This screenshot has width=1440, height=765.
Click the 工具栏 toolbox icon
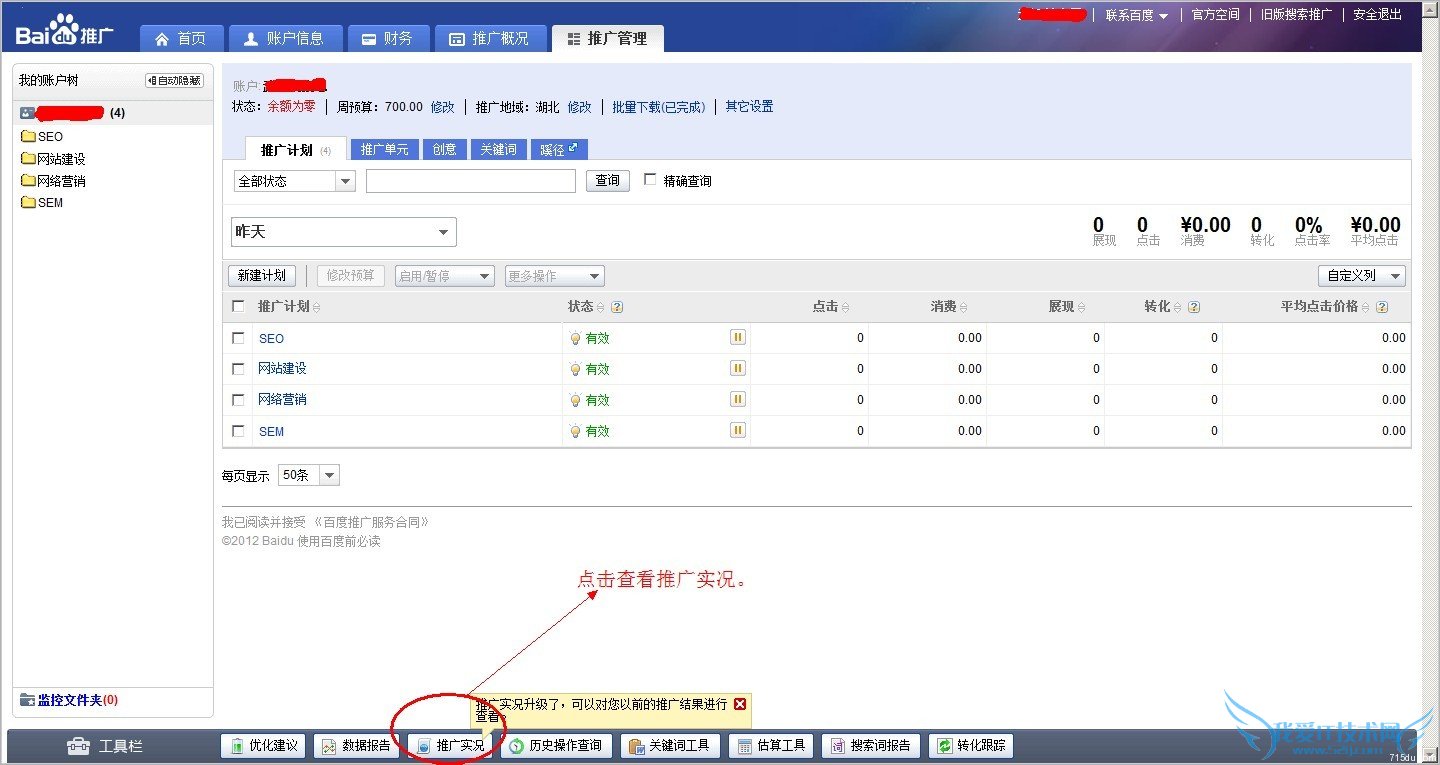[x=77, y=746]
